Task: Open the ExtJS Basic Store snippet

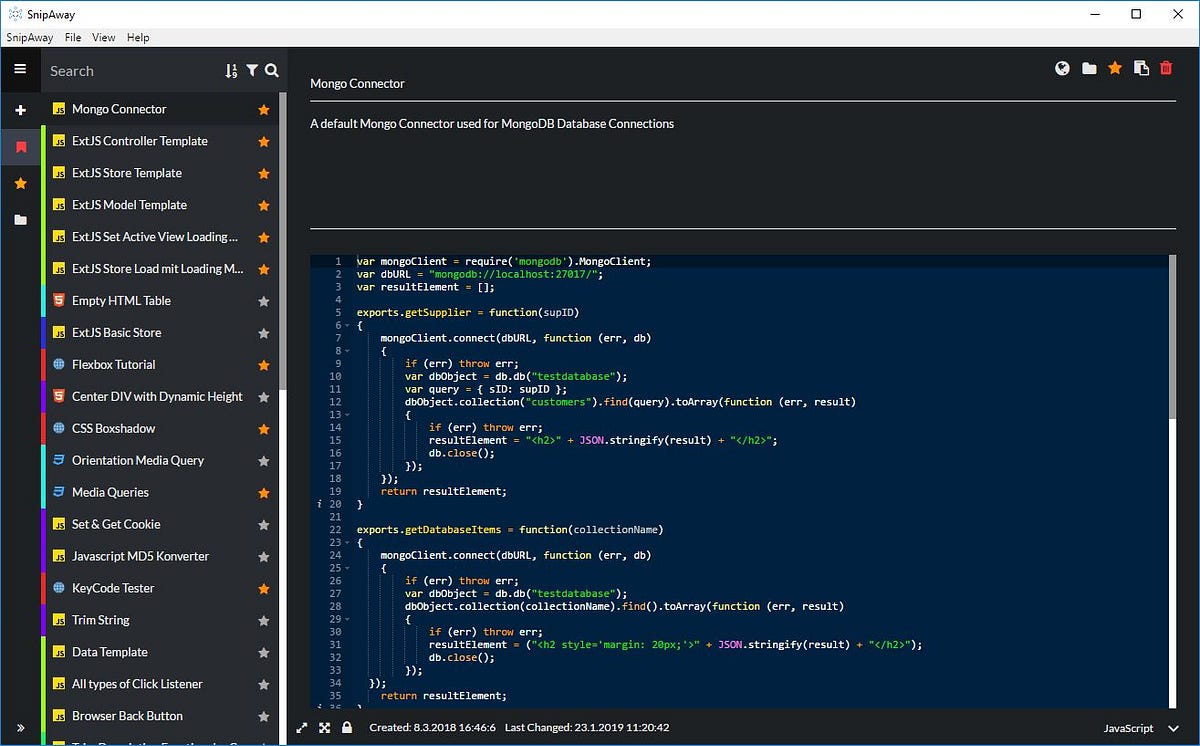Action: point(160,333)
